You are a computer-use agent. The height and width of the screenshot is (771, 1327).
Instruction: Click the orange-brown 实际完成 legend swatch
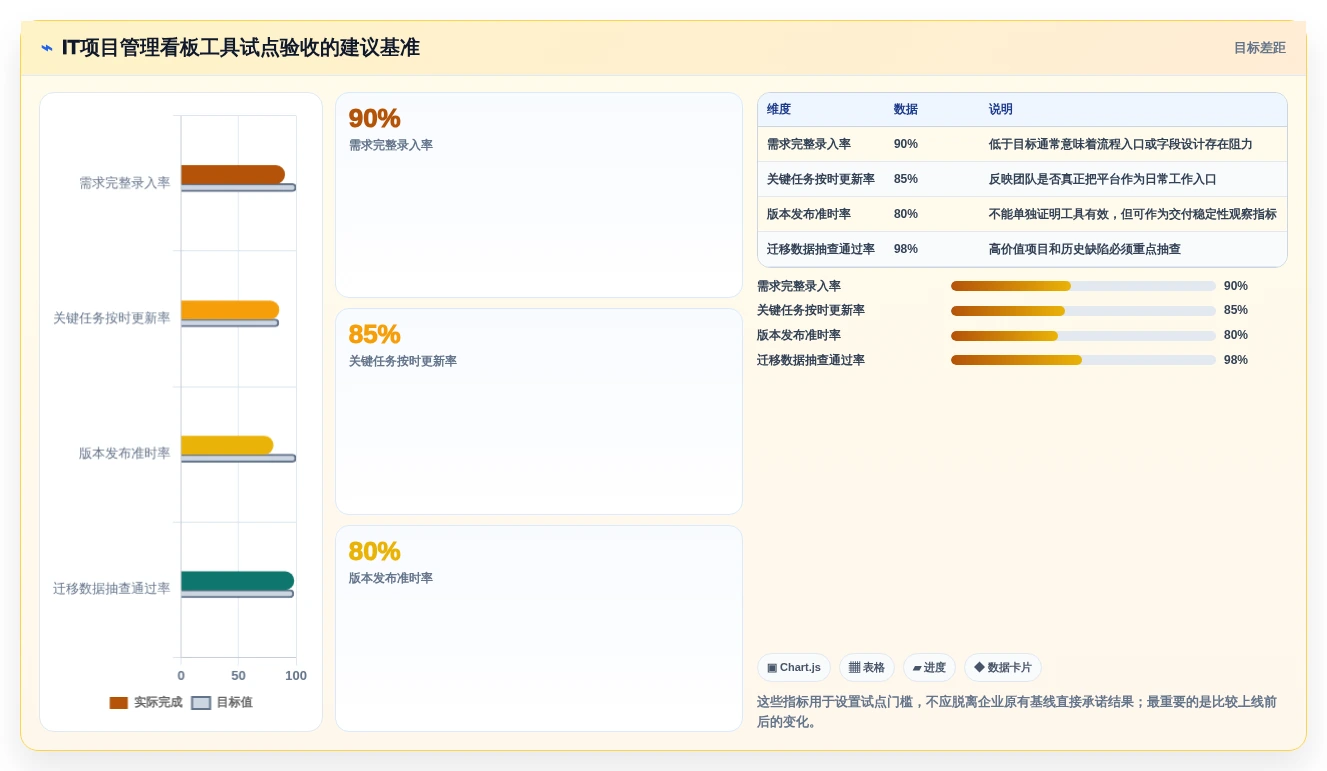coord(119,703)
